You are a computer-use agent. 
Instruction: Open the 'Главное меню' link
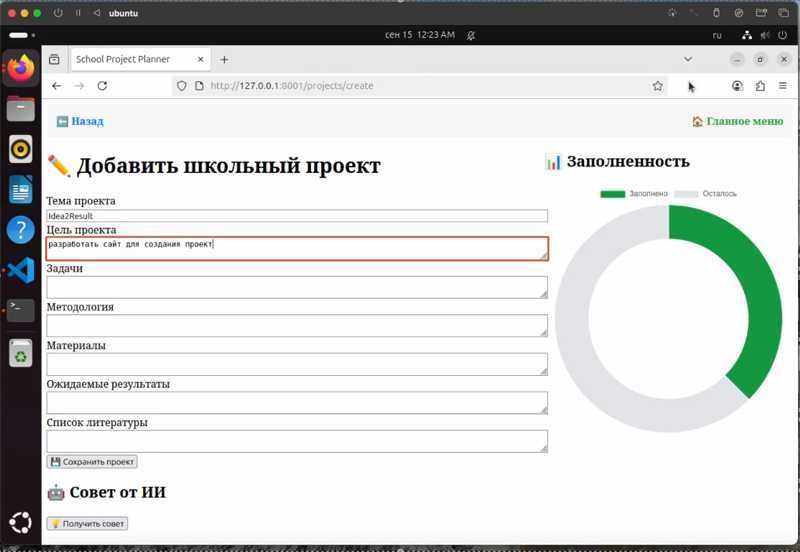[x=737, y=121]
